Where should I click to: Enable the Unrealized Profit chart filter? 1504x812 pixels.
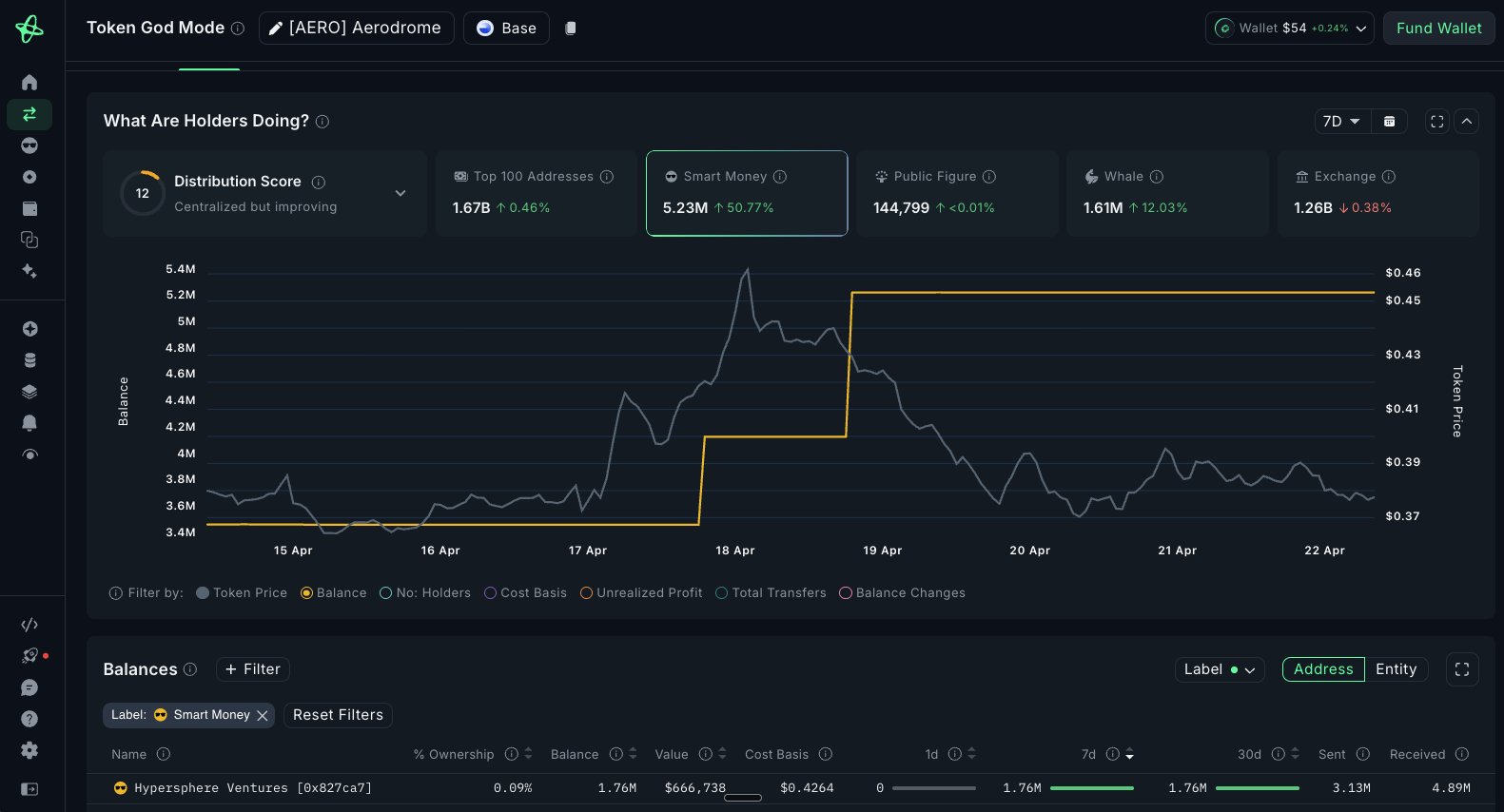click(640, 593)
